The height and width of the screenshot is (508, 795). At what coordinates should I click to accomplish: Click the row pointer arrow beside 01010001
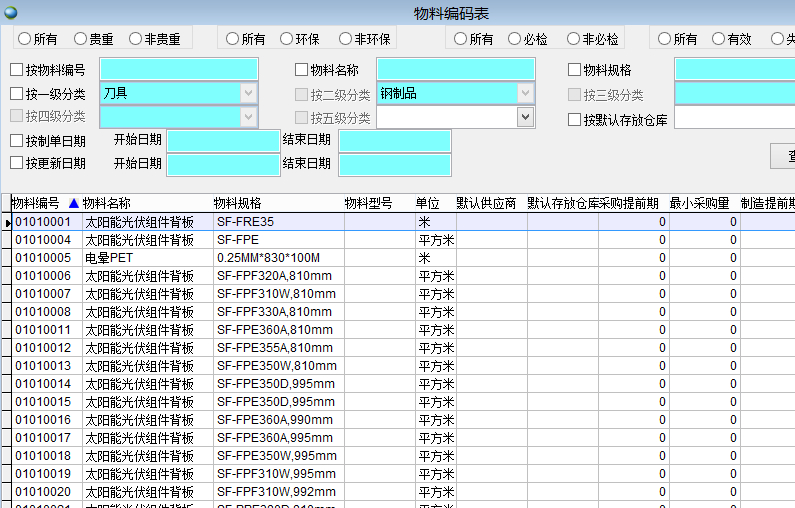(8, 222)
